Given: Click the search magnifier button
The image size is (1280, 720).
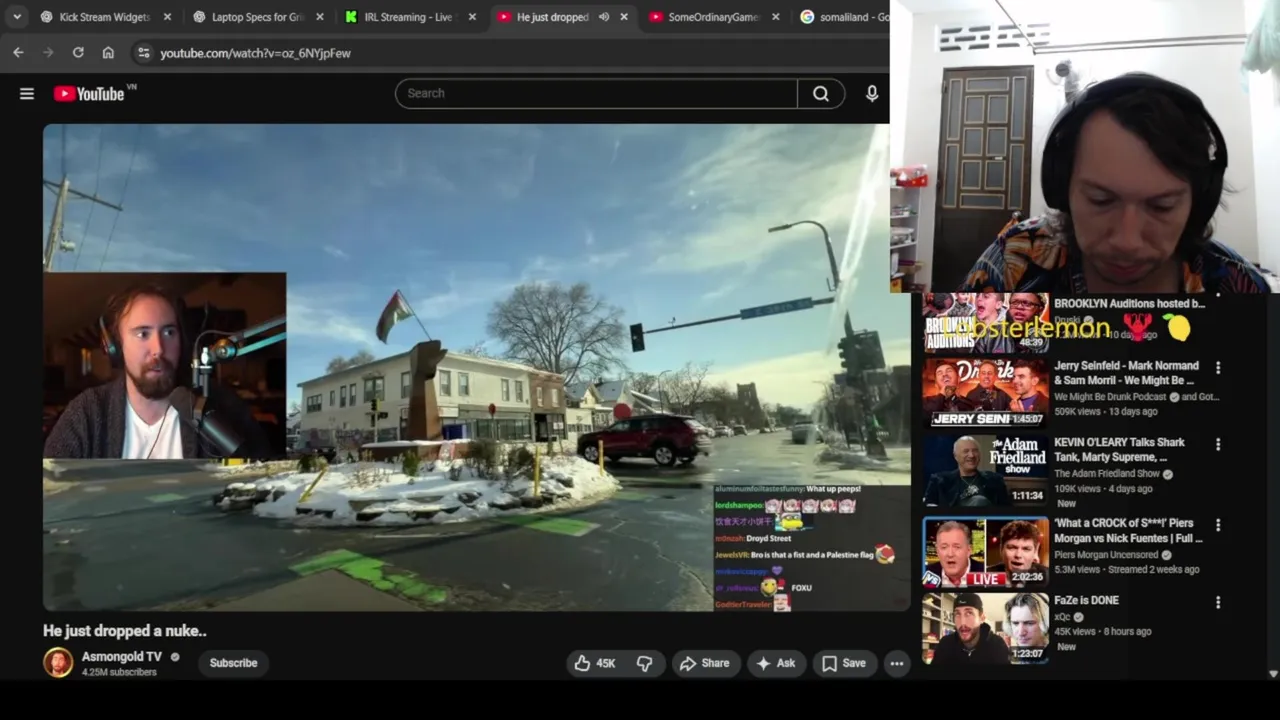Looking at the screenshot, I should [x=821, y=93].
